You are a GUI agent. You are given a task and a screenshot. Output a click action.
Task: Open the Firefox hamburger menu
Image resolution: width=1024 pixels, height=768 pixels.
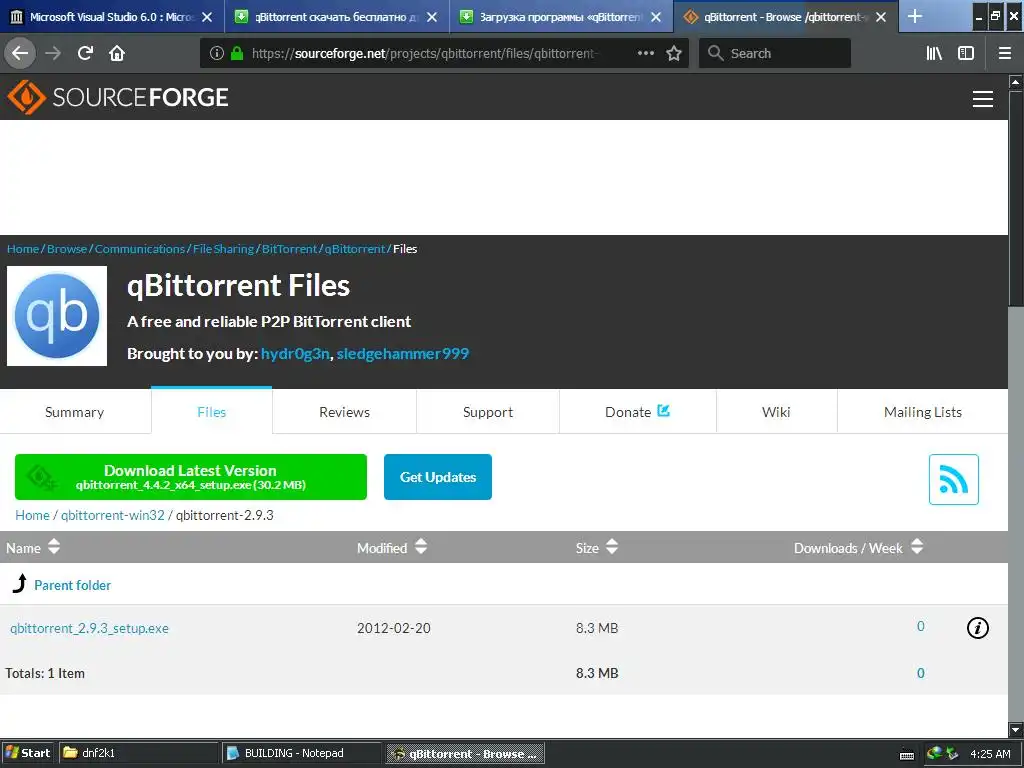click(x=1005, y=54)
